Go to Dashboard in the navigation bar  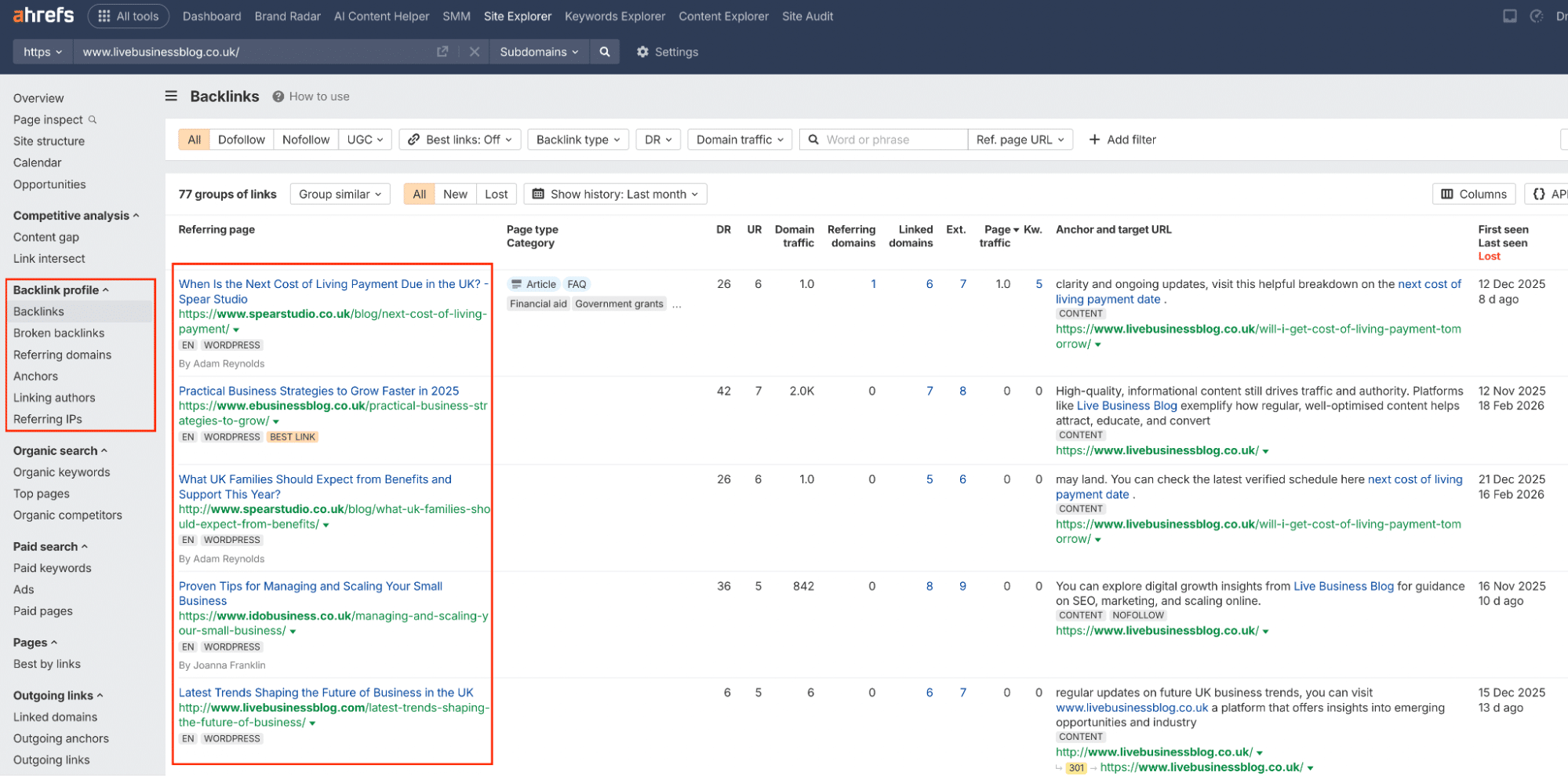tap(211, 16)
